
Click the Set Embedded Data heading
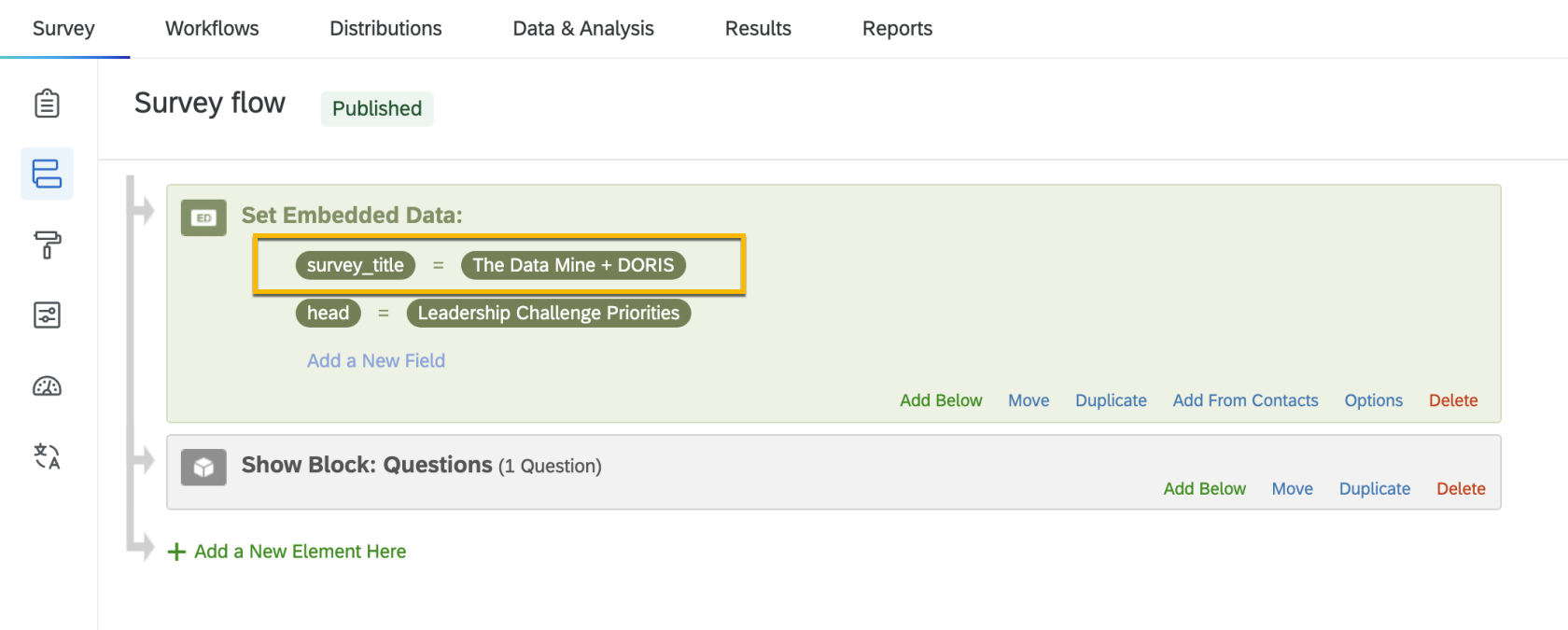352,216
